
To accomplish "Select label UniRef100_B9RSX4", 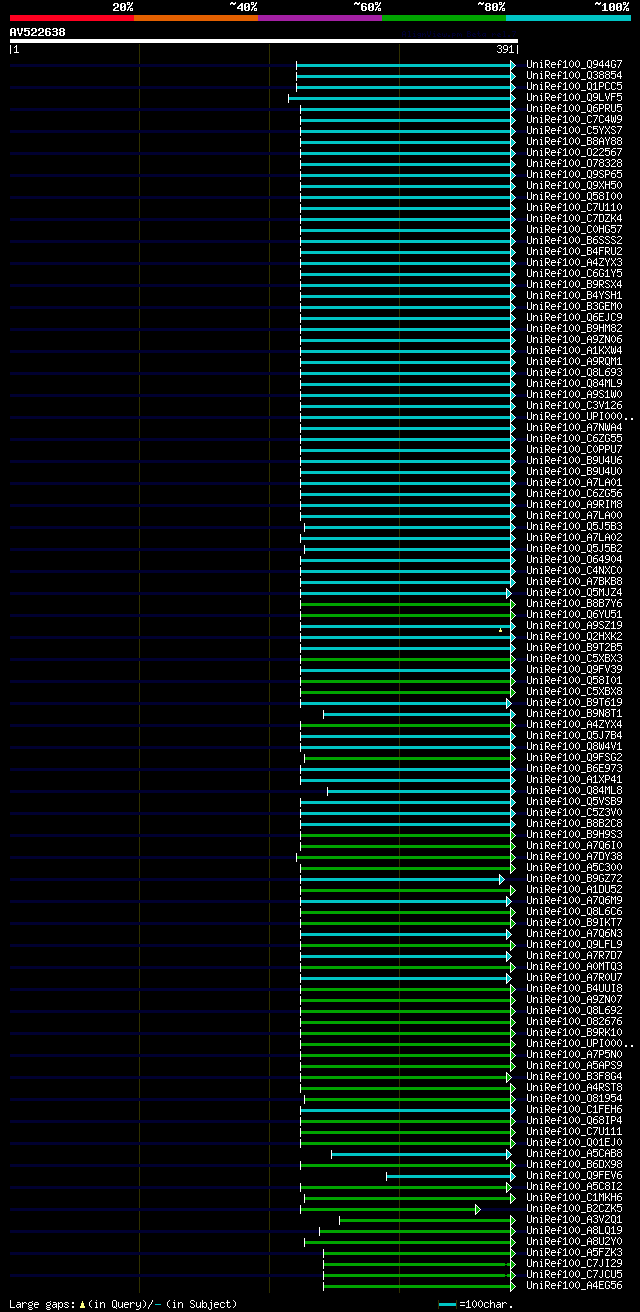I will tap(574, 284).
